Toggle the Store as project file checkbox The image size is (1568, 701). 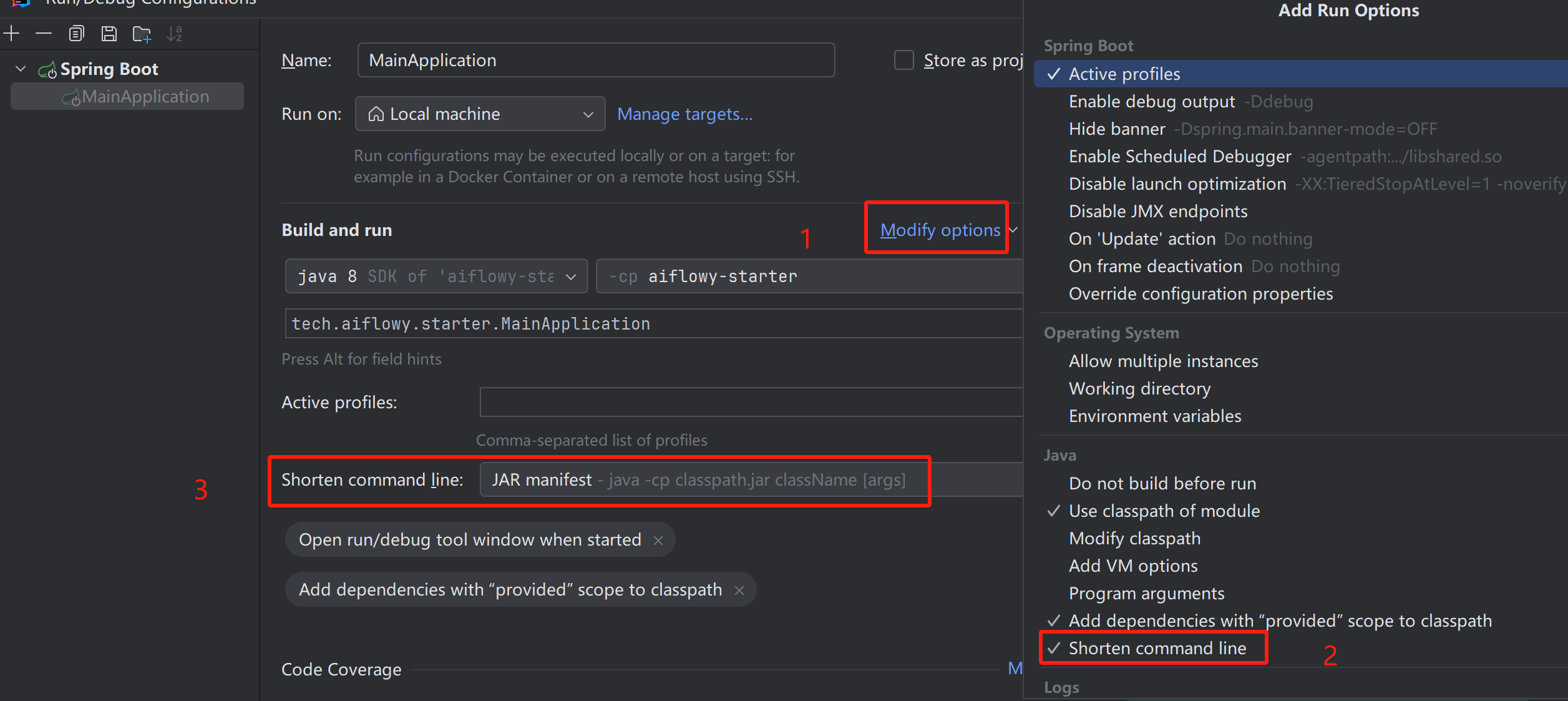tap(903, 61)
